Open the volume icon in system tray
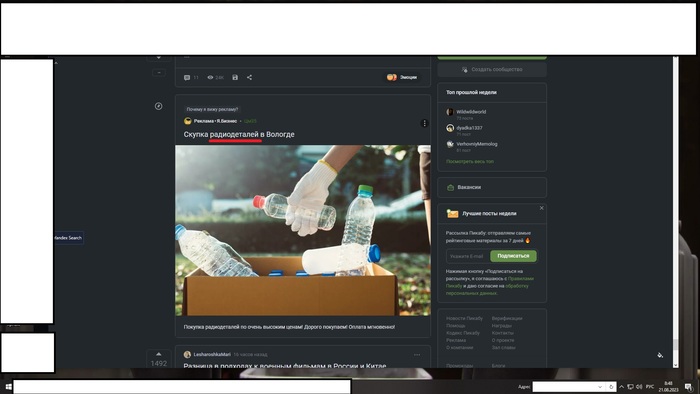700x394 pixels. (639, 387)
